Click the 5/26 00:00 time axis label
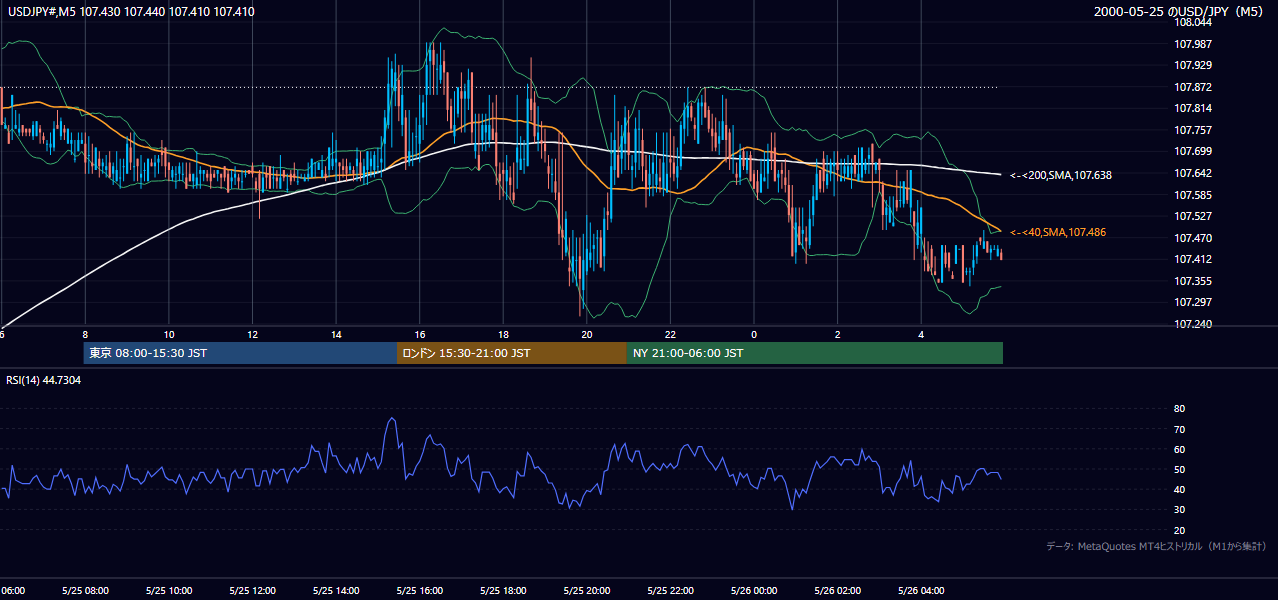 (754, 590)
